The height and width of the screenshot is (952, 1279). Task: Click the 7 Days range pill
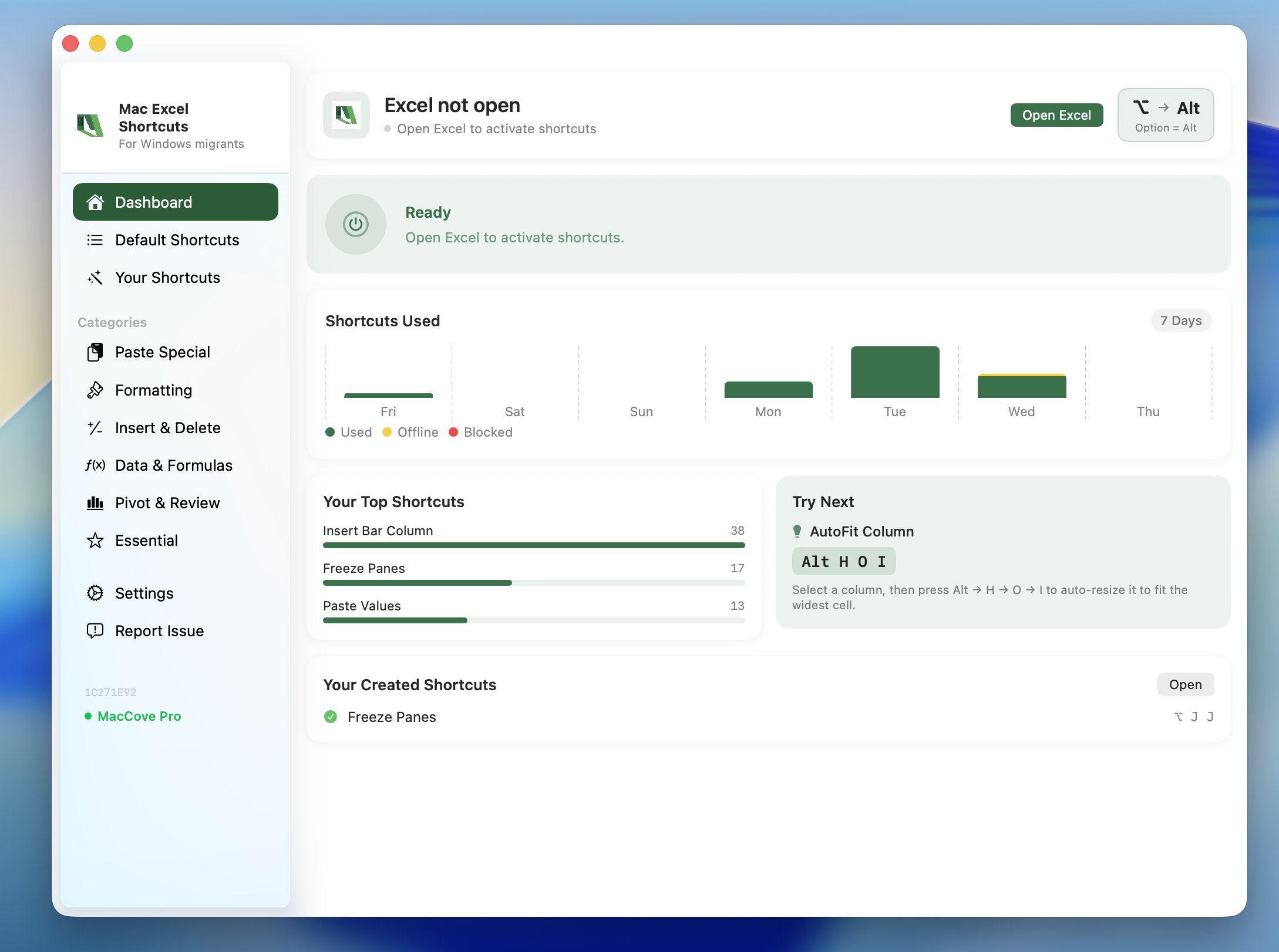tap(1181, 320)
